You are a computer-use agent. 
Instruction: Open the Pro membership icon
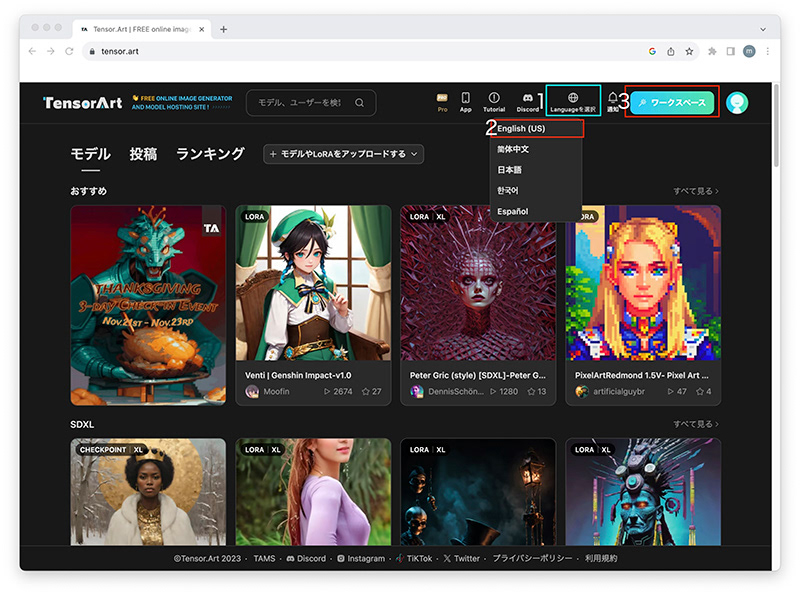click(x=442, y=102)
